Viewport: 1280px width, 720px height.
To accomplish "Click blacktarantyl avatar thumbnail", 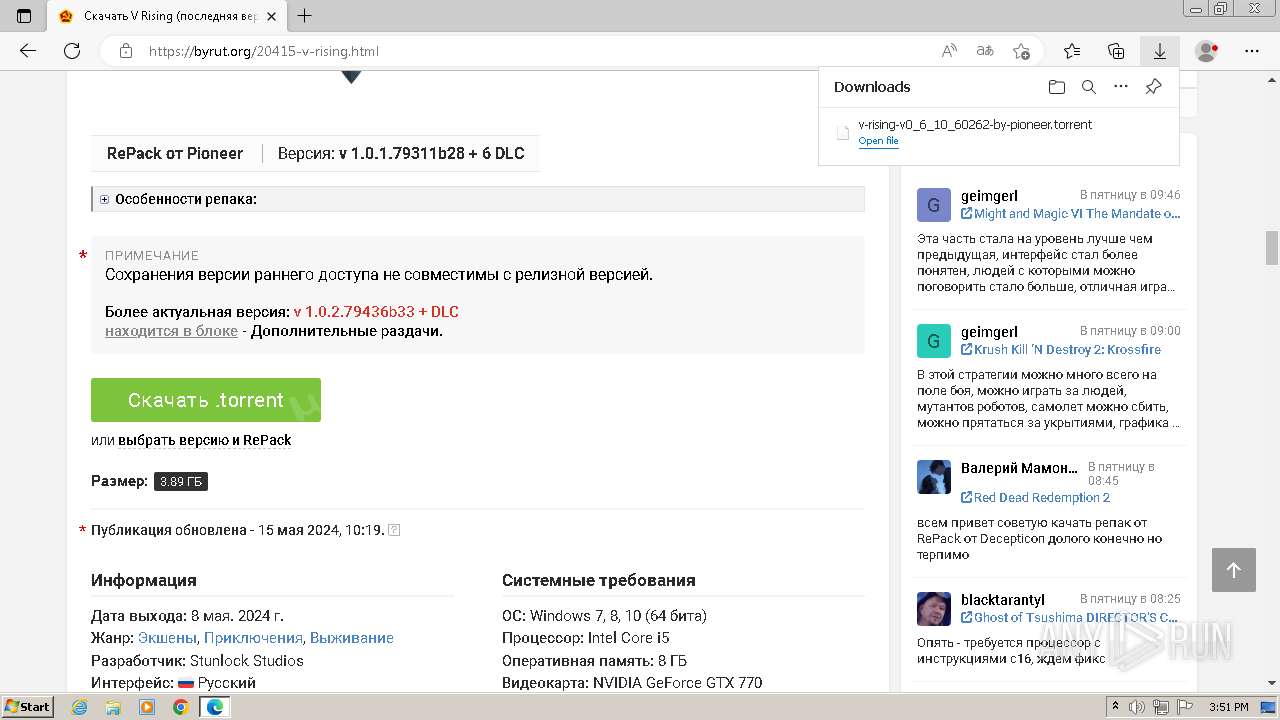I will pos(933,609).
